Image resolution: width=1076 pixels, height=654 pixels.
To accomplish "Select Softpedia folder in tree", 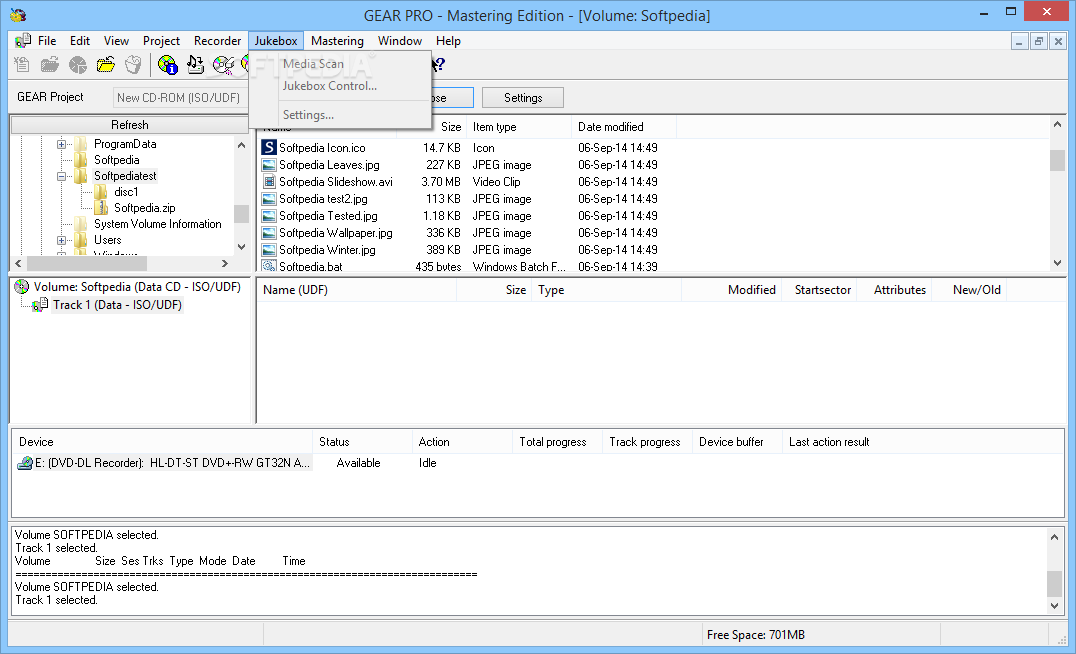I will (x=116, y=160).
